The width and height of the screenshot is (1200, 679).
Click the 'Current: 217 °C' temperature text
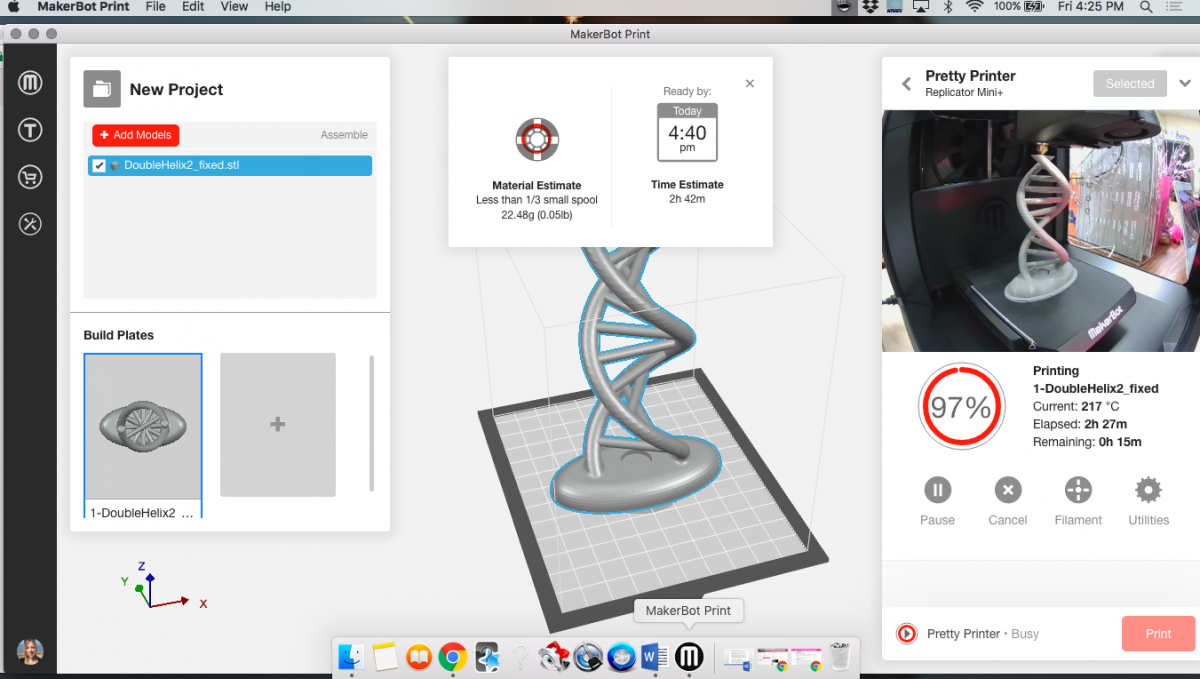tap(1076, 406)
